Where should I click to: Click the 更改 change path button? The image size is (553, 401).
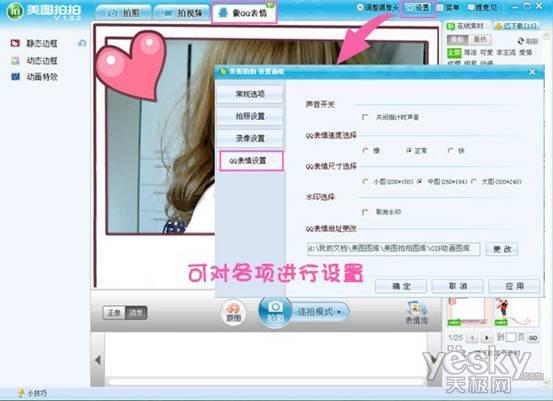tap(502, 249)
